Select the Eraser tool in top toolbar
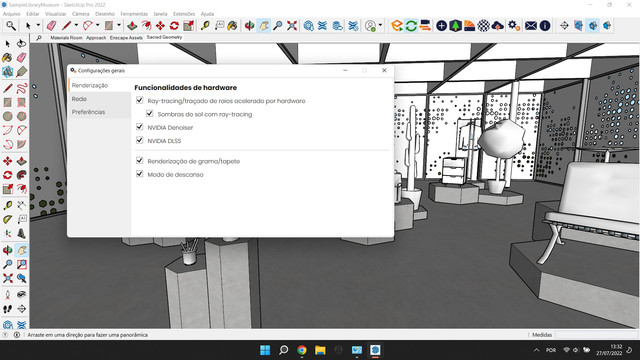Screen dimensions: 640x360 (x=51, y=26)
